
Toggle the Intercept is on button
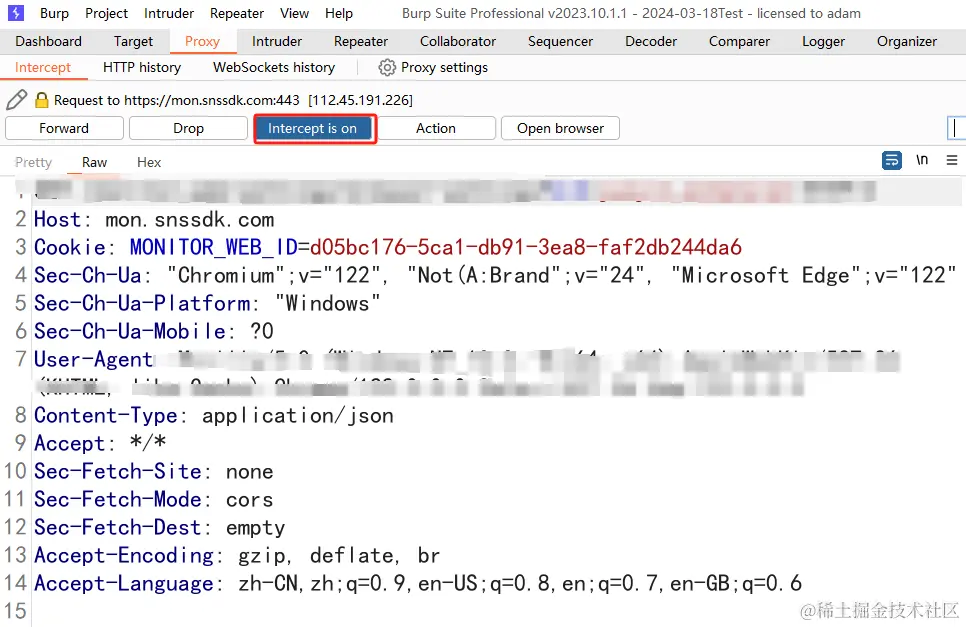312,128
